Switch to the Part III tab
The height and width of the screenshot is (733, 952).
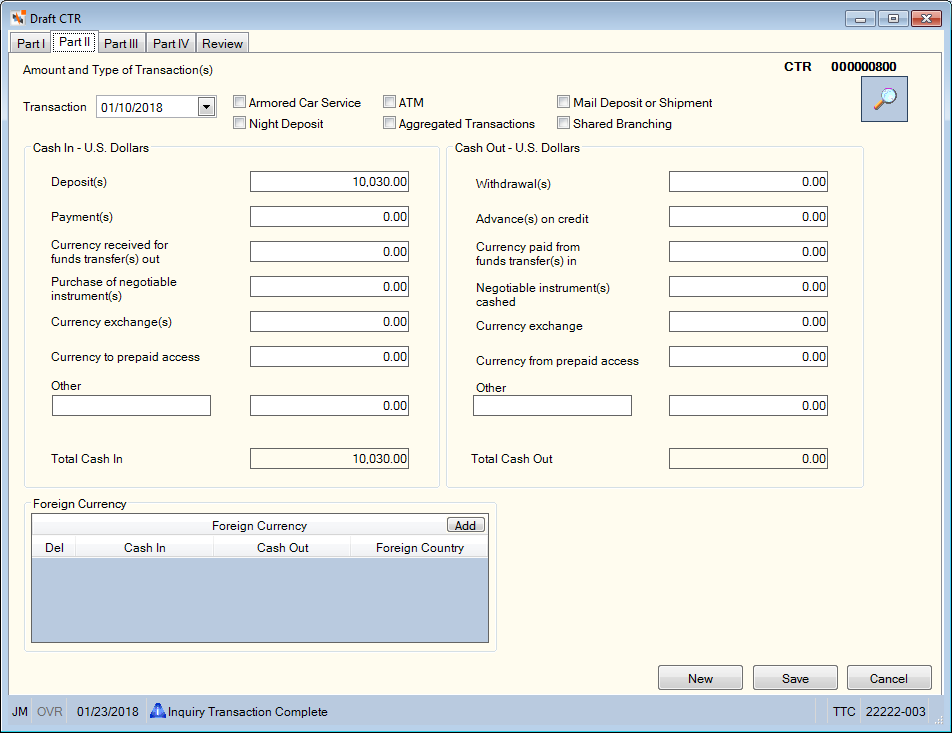click(121, 43)
